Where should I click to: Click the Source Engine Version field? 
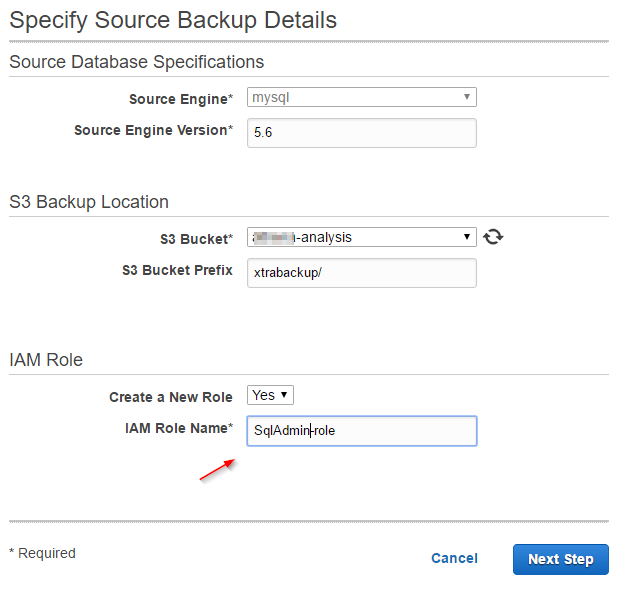(x=361, y=133)
